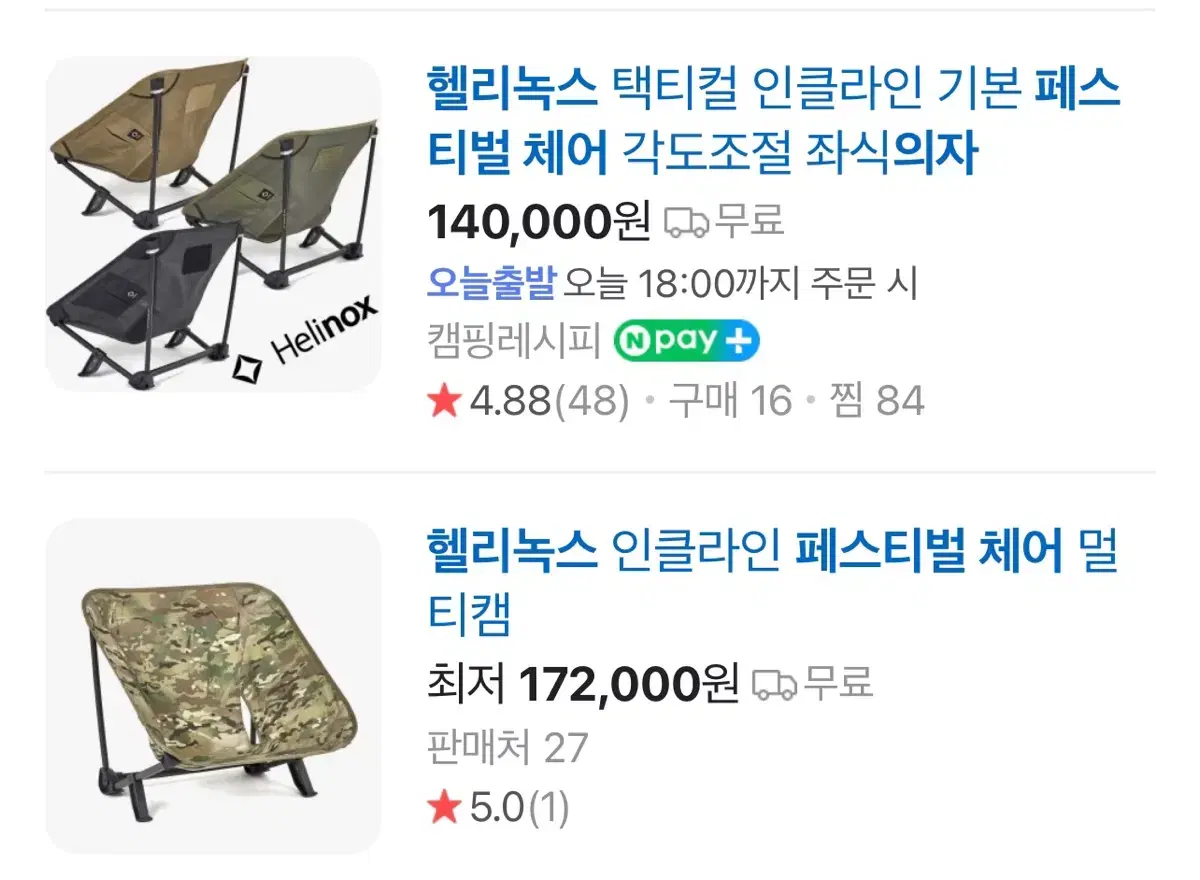The width and height of the screenshot is (1200, 880).
Task: Click the 찜 84 wishlist count
Action: [875, 402]
